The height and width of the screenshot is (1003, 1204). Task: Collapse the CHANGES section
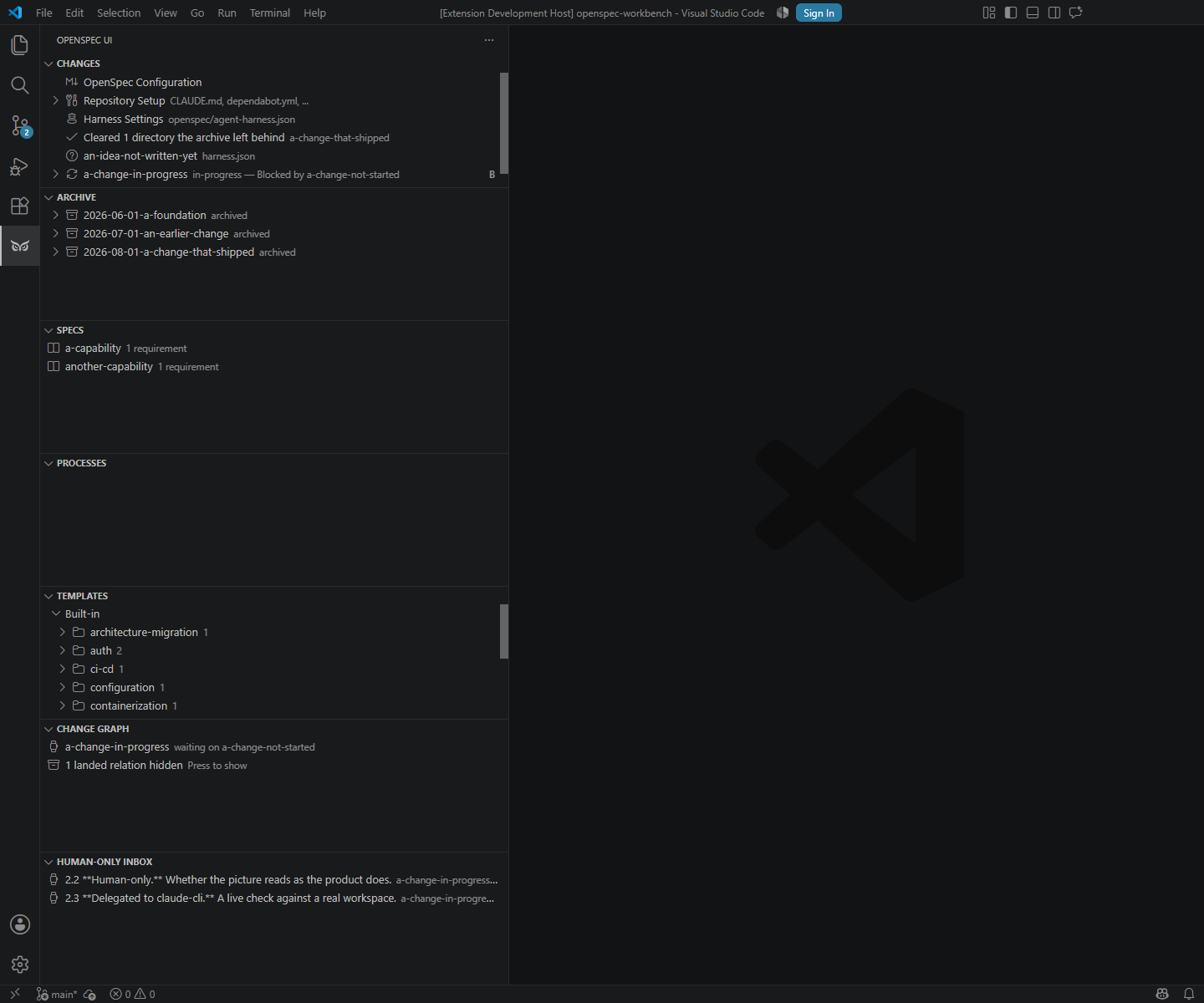pyautogui.click(x=48, y=64)
